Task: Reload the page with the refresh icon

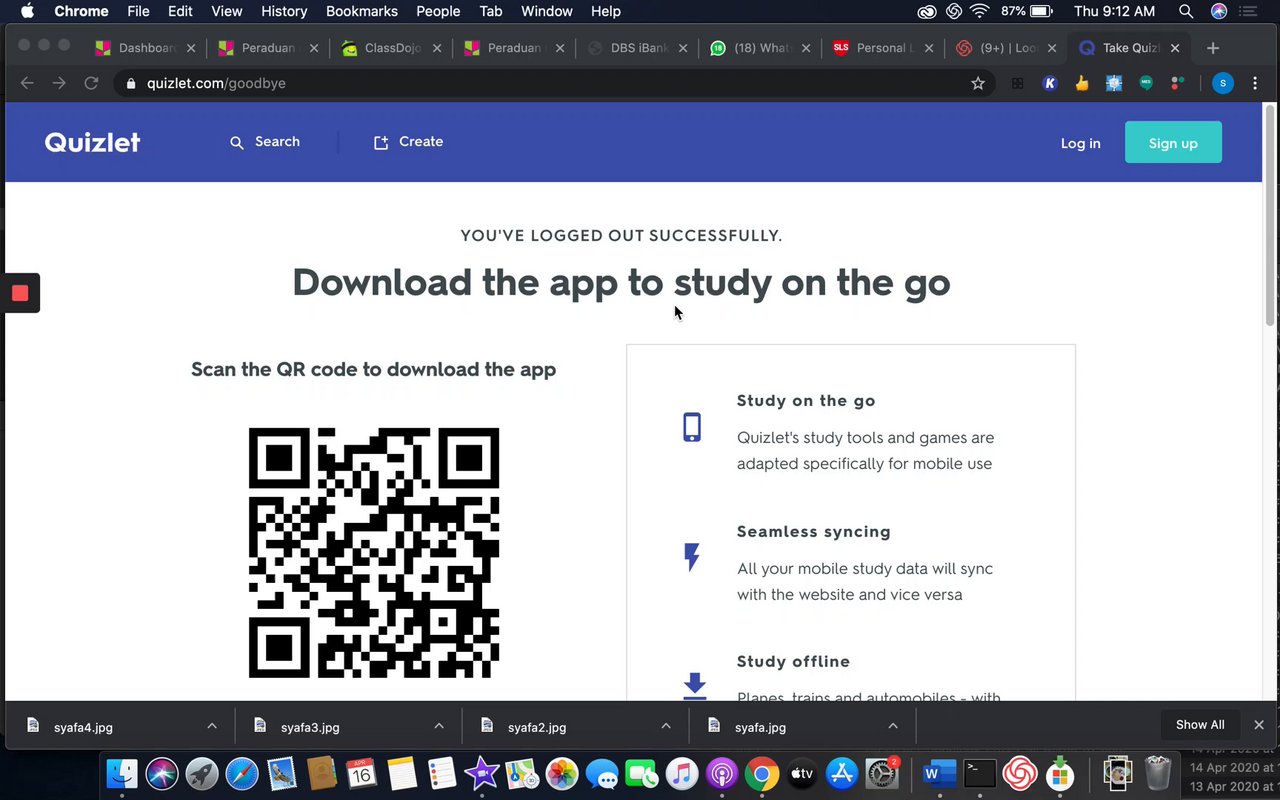Action: pos(91,83)
